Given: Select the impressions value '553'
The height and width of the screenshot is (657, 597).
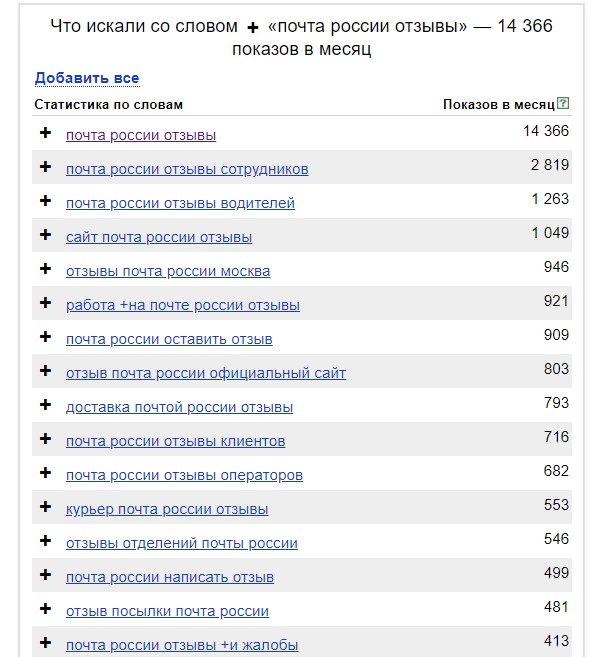Looking at the screenshot, I should [556, 504].
